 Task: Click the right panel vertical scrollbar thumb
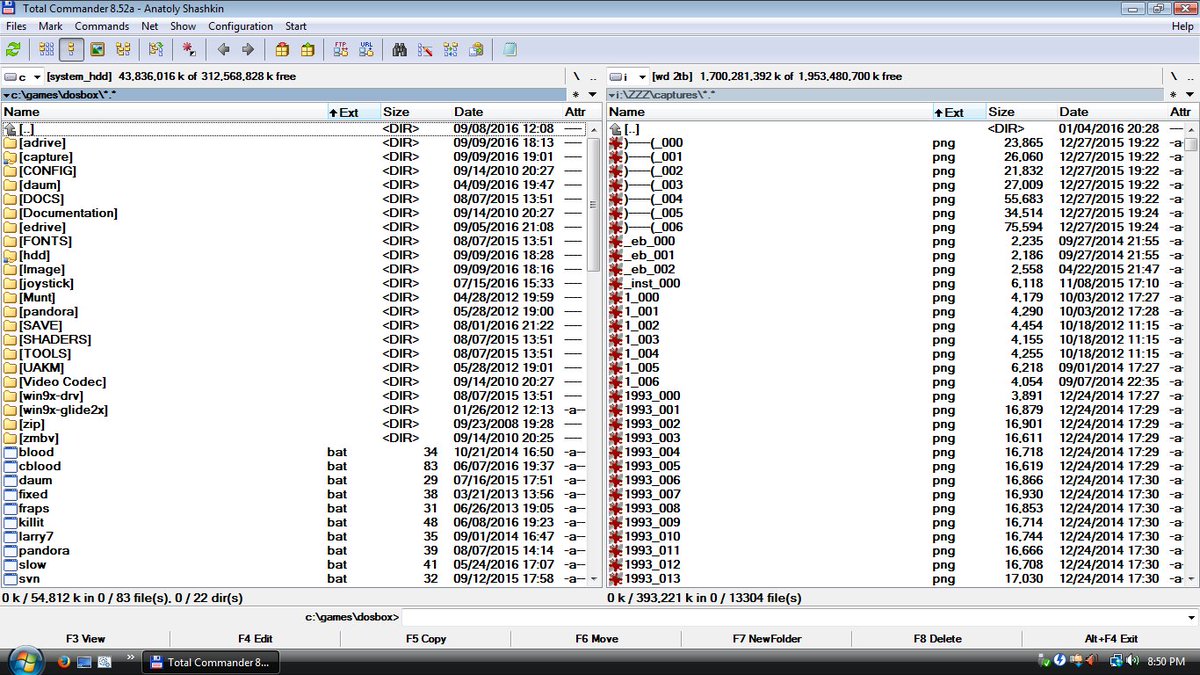pyautogui.click(x=1191, y=143)
